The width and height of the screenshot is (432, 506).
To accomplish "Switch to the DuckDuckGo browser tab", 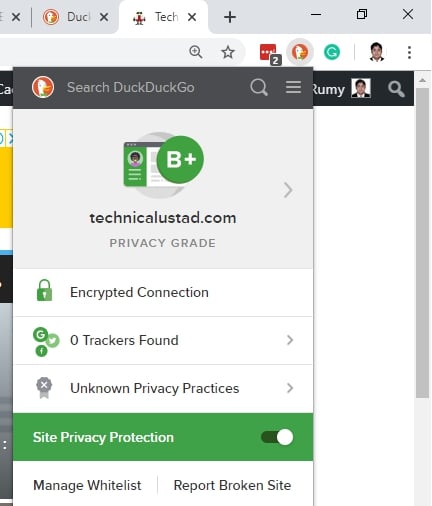I will click(x=75, y=17).
